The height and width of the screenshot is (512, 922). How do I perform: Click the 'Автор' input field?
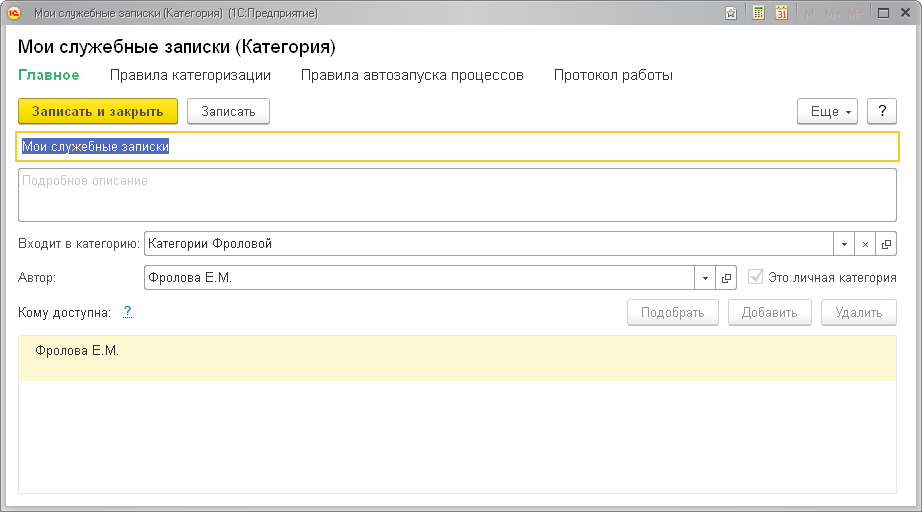click(419, 278)
